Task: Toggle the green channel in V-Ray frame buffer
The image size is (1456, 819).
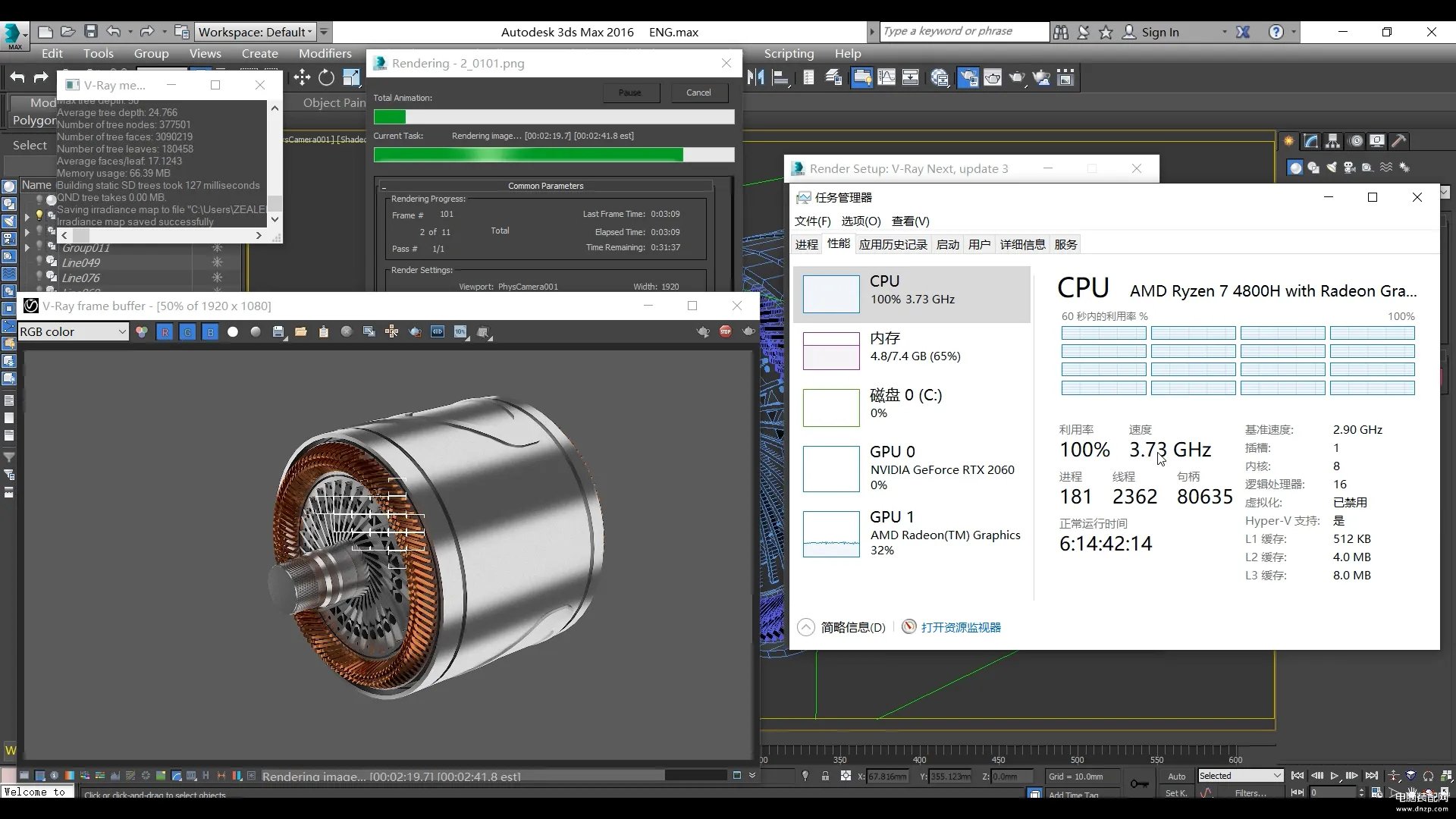Action: (187, 331)
